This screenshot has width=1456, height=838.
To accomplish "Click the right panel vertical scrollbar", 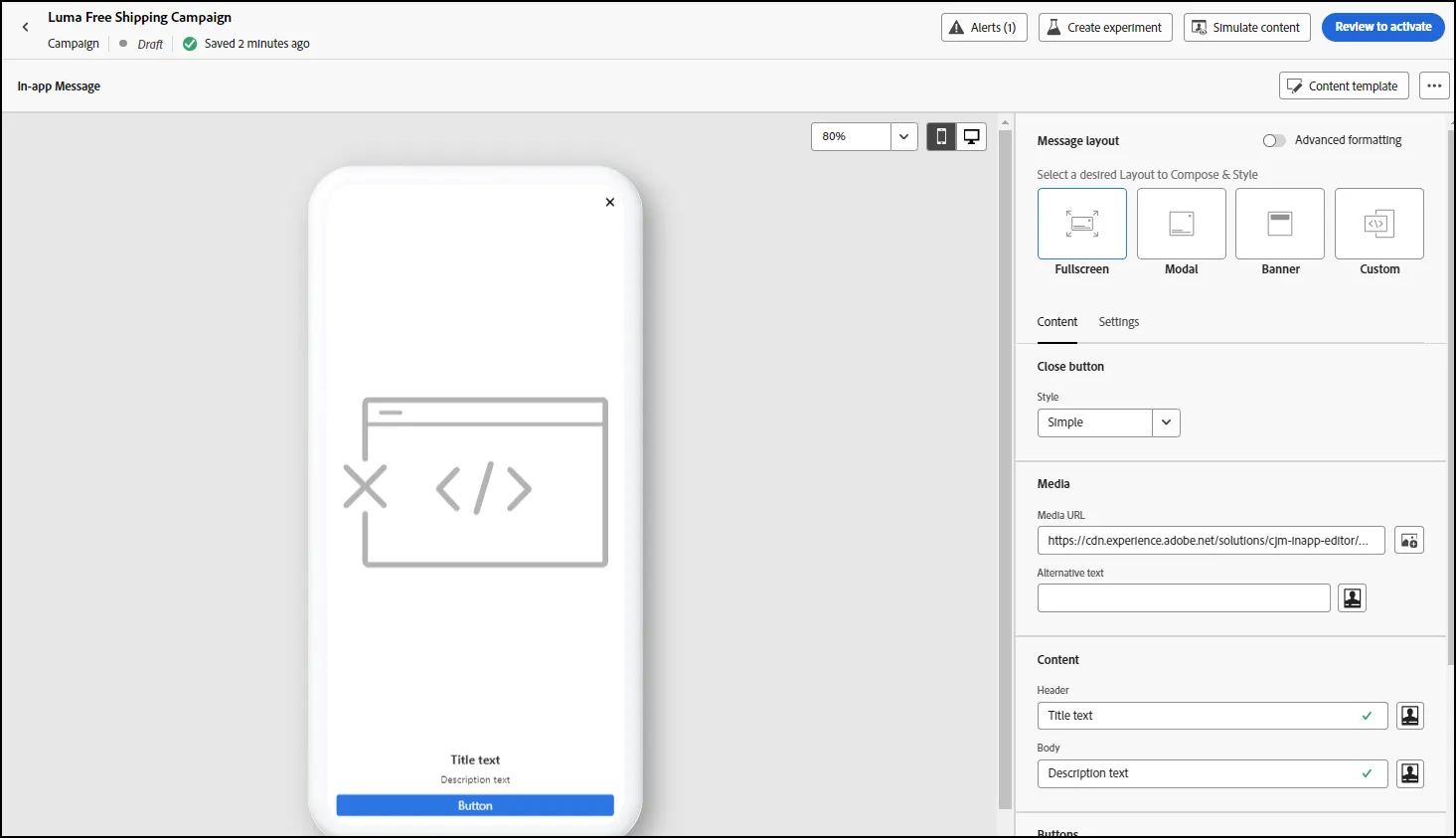I will click(x=1451, y=398).
